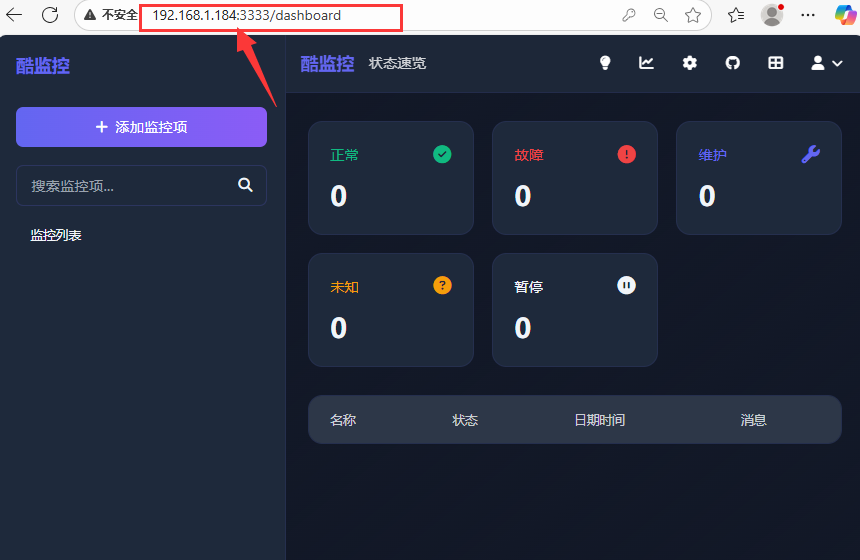860x560 pixels.
Task: Open the browser three-dot menu
Action: click(808, 15)
